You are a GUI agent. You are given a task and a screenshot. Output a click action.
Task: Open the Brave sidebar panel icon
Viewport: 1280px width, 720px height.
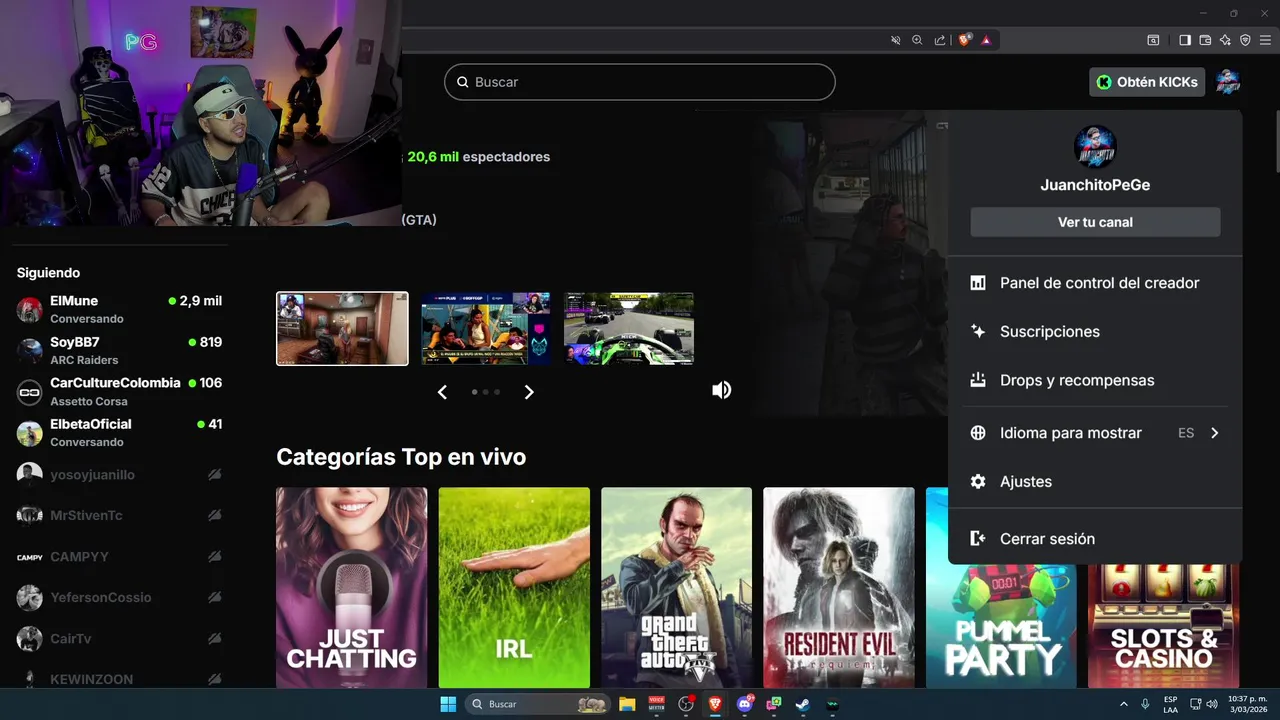[x=1185, y=40]
